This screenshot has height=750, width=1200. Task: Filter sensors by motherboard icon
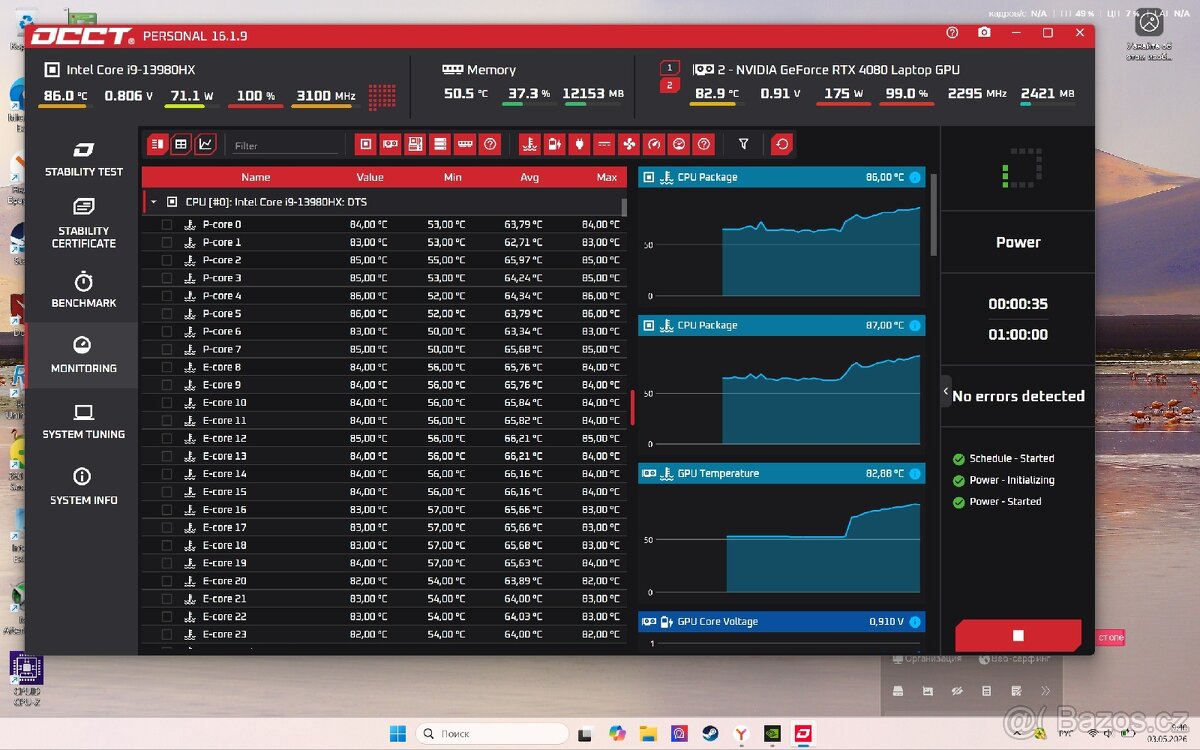pyautogui.click(x=415, y=144)
